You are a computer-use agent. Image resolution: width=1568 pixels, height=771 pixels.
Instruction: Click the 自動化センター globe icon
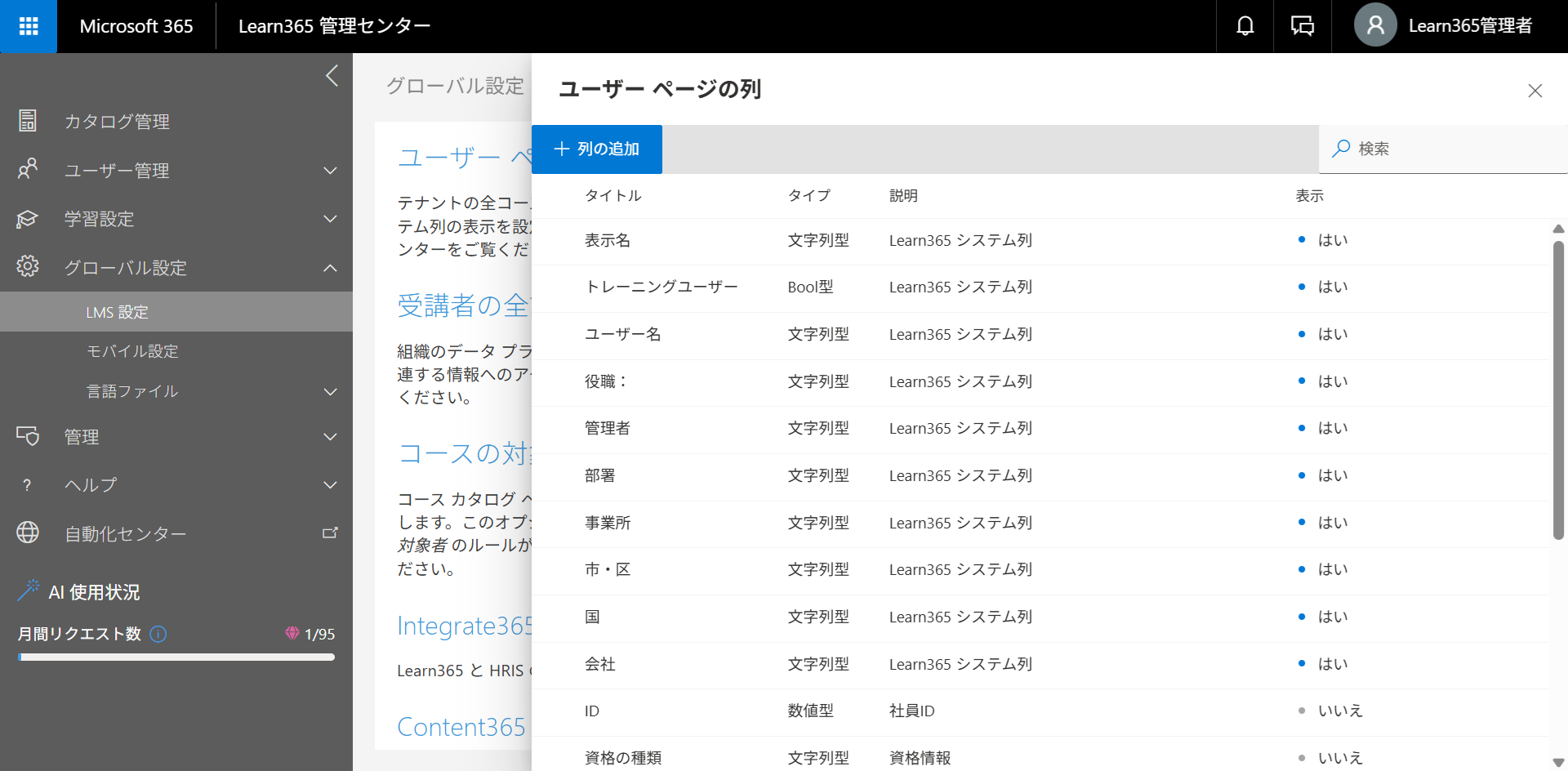[x=28, y=533]
